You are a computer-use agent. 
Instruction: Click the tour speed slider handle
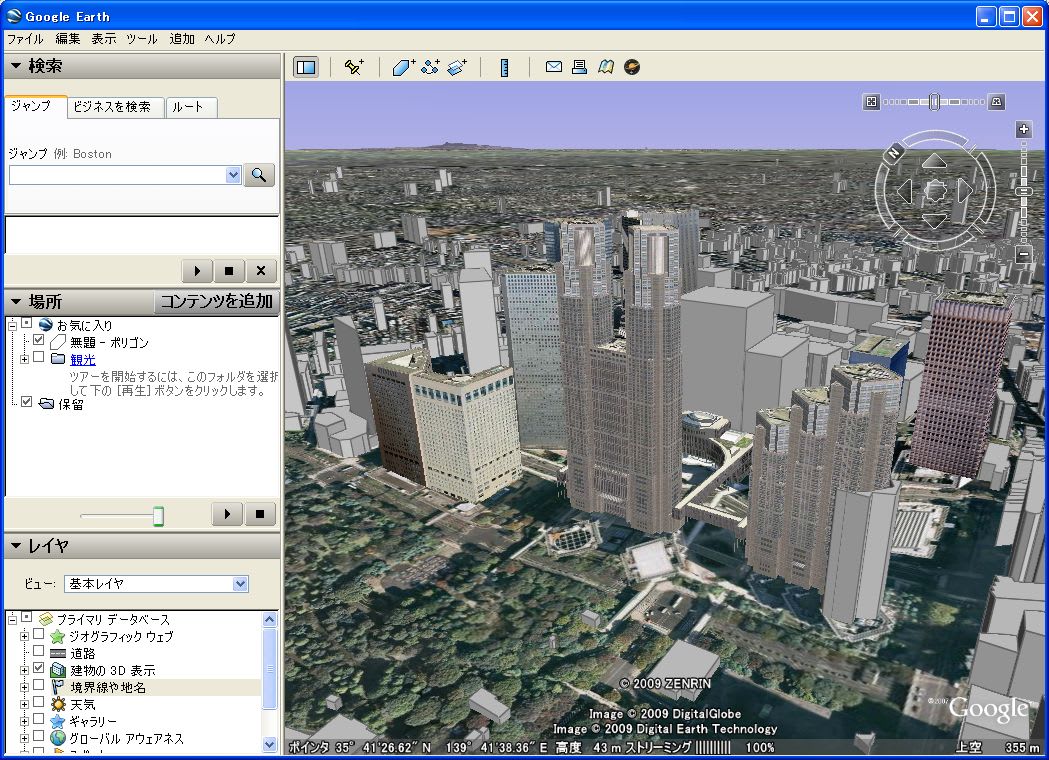coord(159,516)
